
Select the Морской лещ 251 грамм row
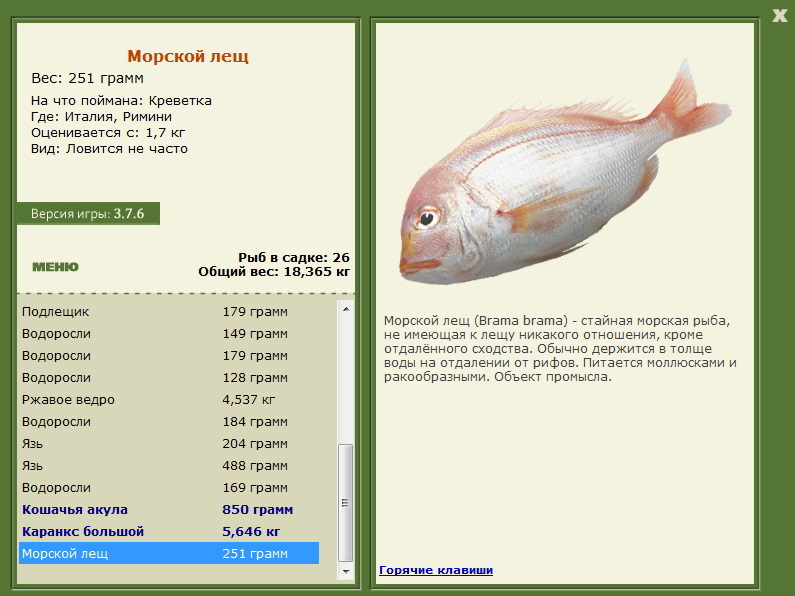[x=169, y=553]
